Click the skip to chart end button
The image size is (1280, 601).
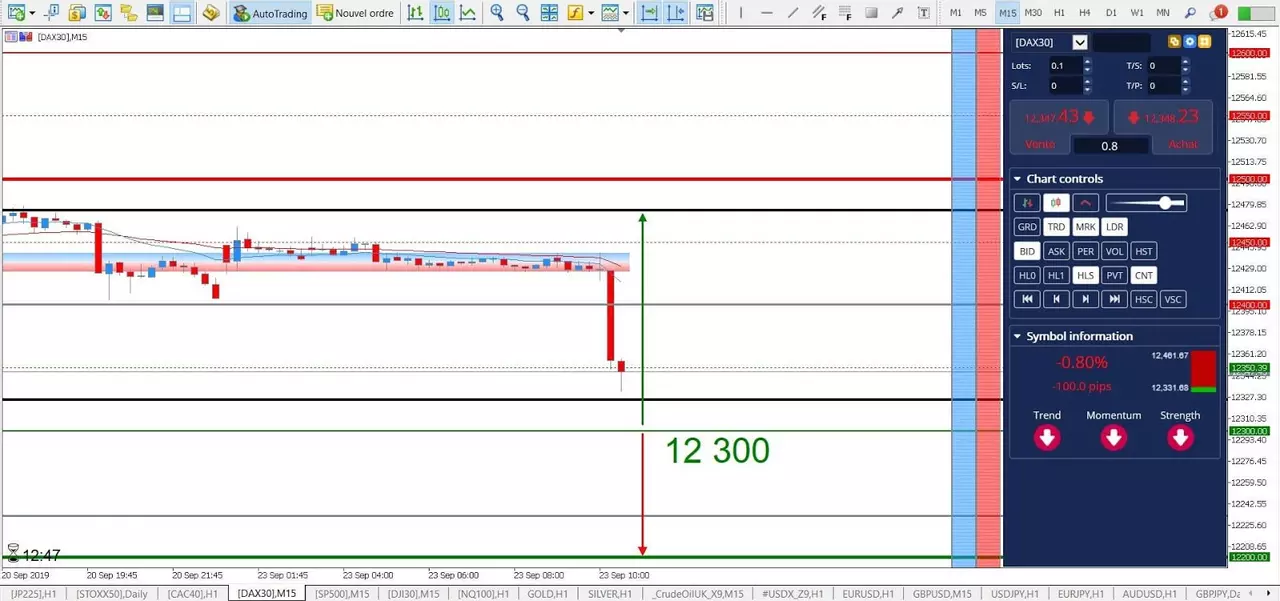[1115, 299]
